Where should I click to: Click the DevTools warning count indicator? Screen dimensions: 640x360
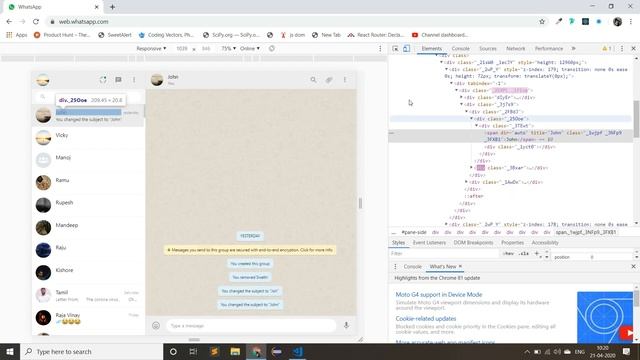[x=607, y=48]
